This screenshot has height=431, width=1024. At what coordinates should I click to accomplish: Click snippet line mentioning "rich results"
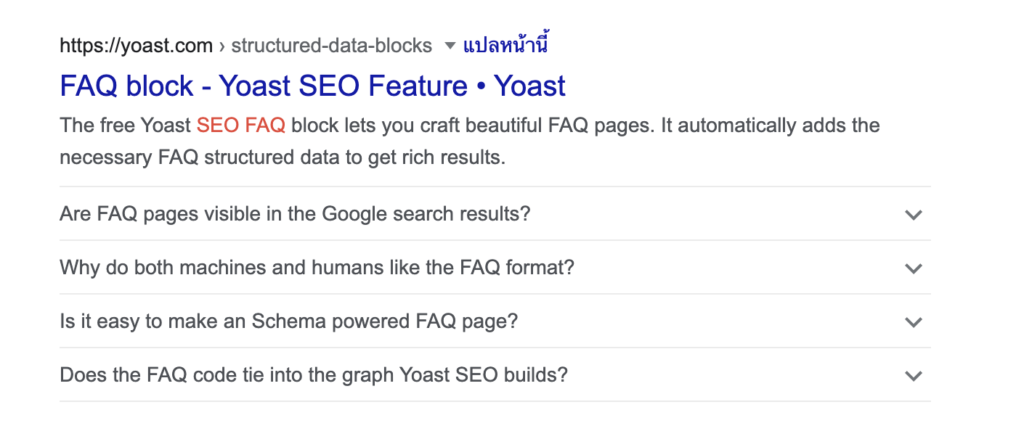283,158
